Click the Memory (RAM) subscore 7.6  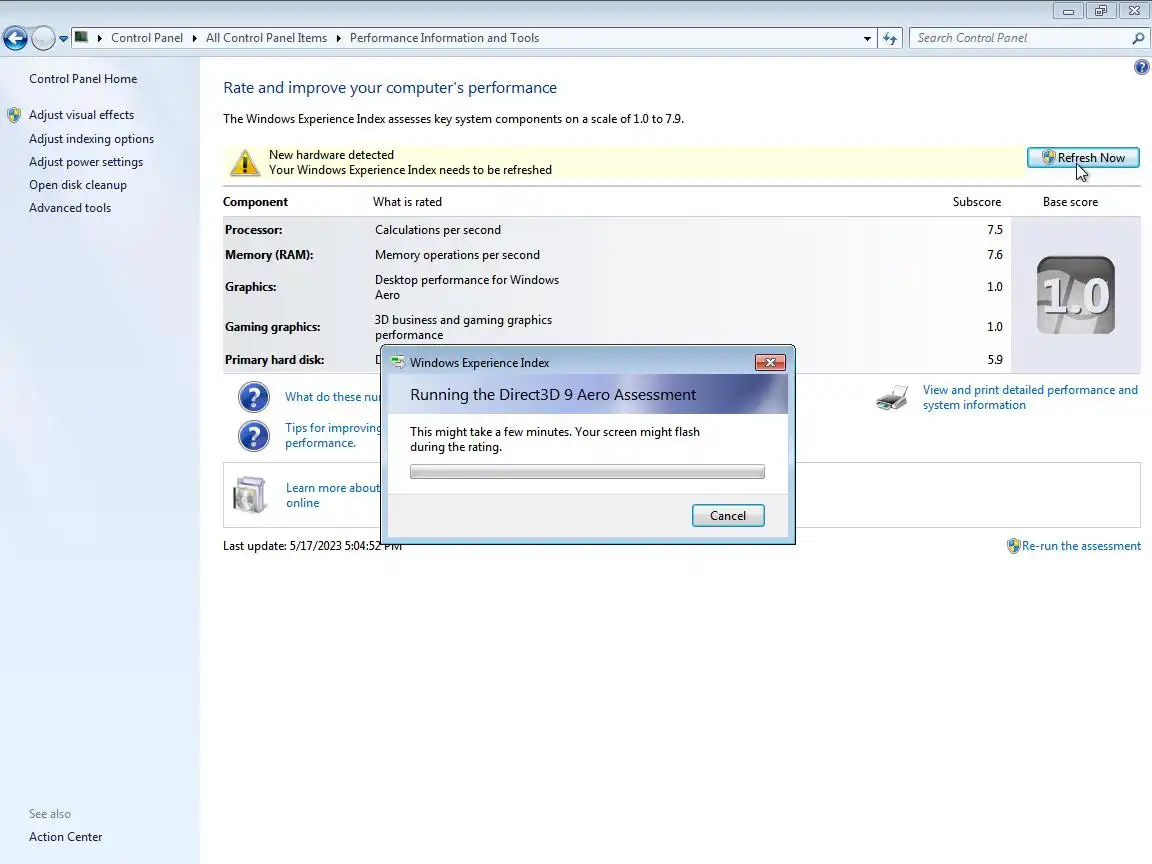(995, 255)
